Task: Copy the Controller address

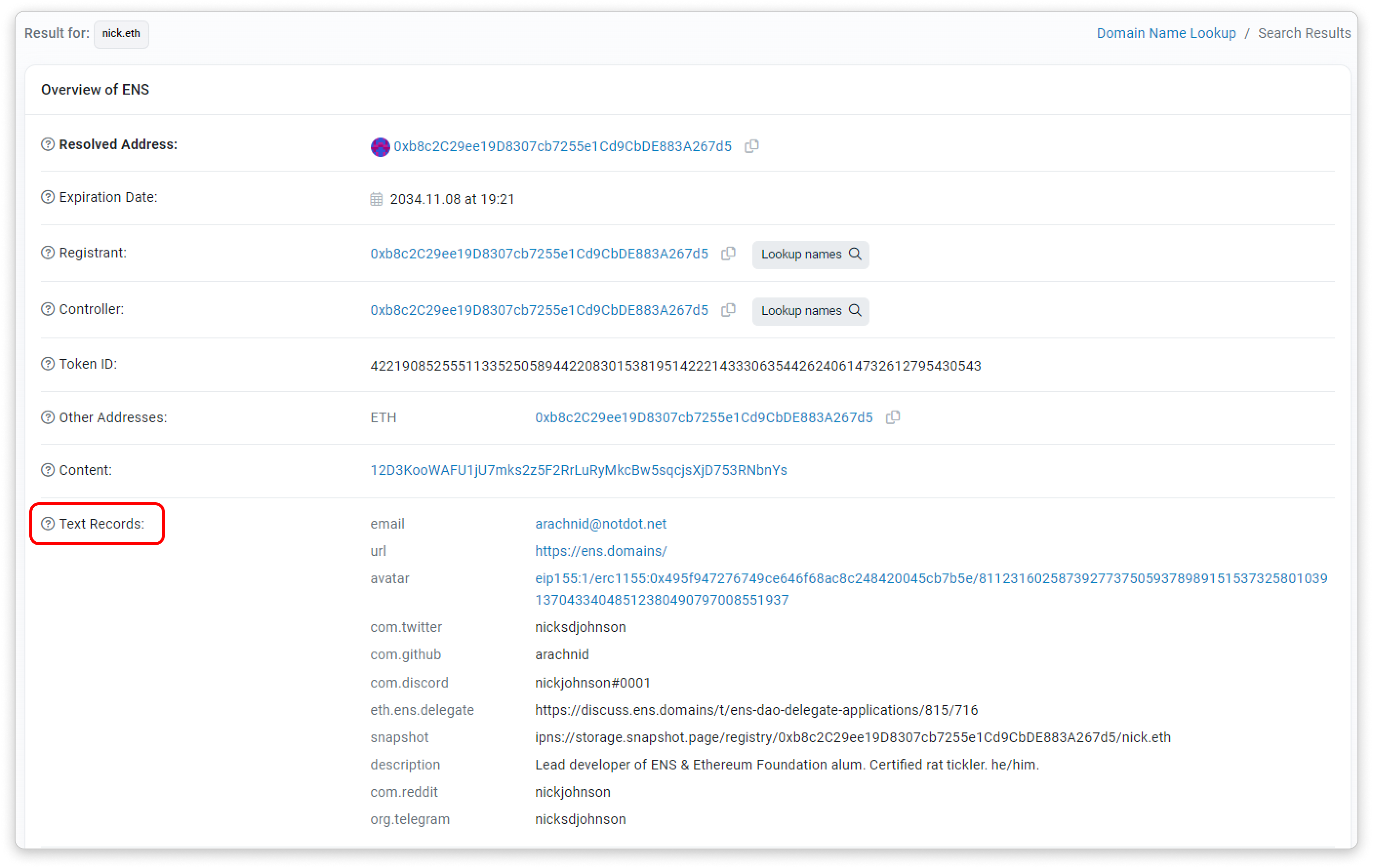Action: coord(728,310)
